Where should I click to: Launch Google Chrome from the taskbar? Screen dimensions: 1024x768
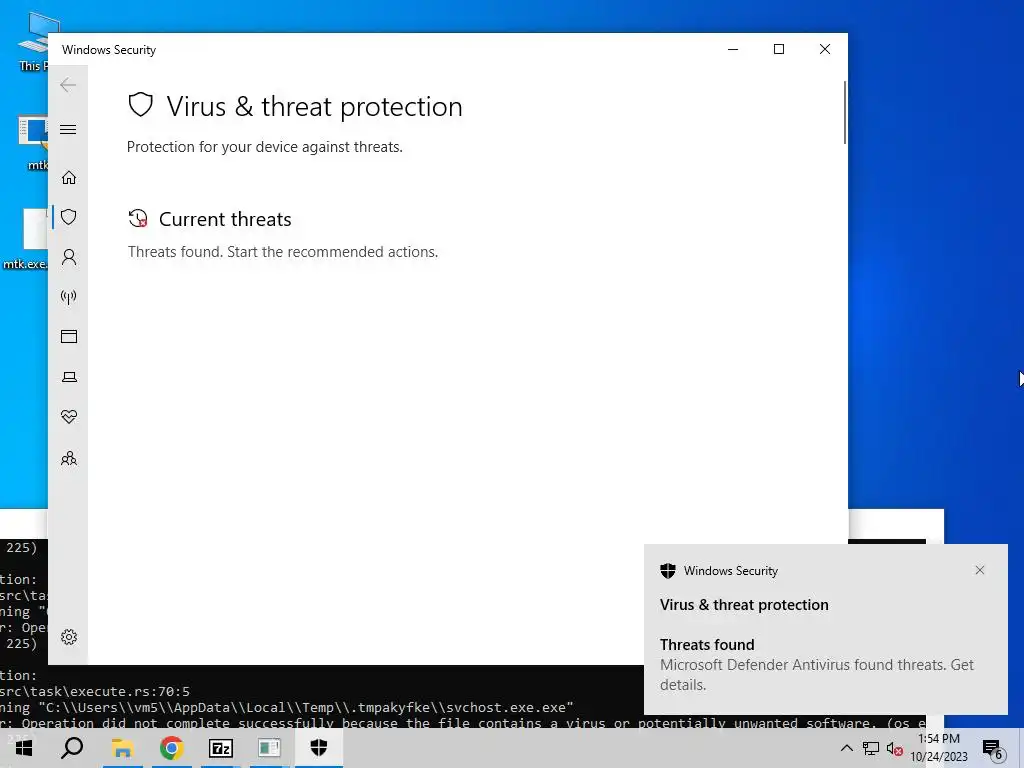coord(171,748)
